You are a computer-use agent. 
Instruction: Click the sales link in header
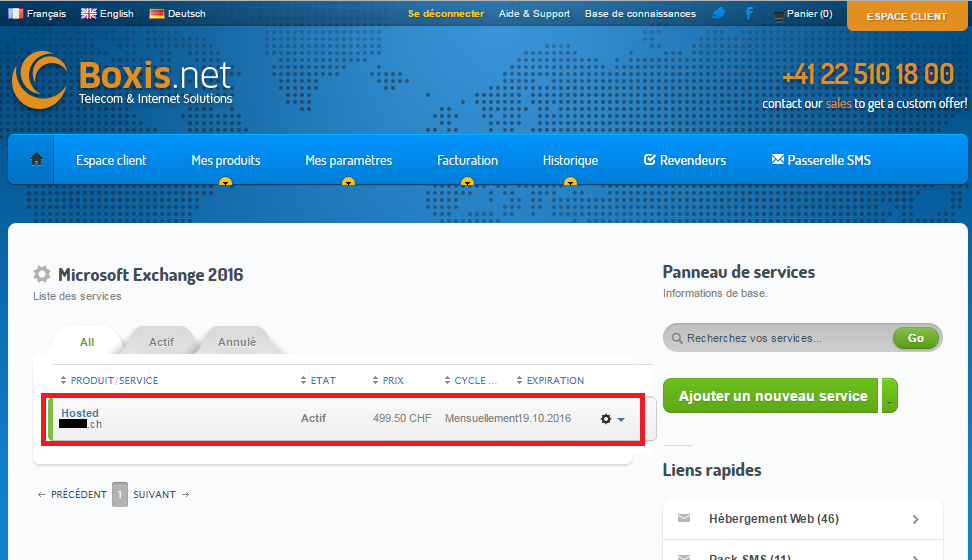[x=838, y=104]
